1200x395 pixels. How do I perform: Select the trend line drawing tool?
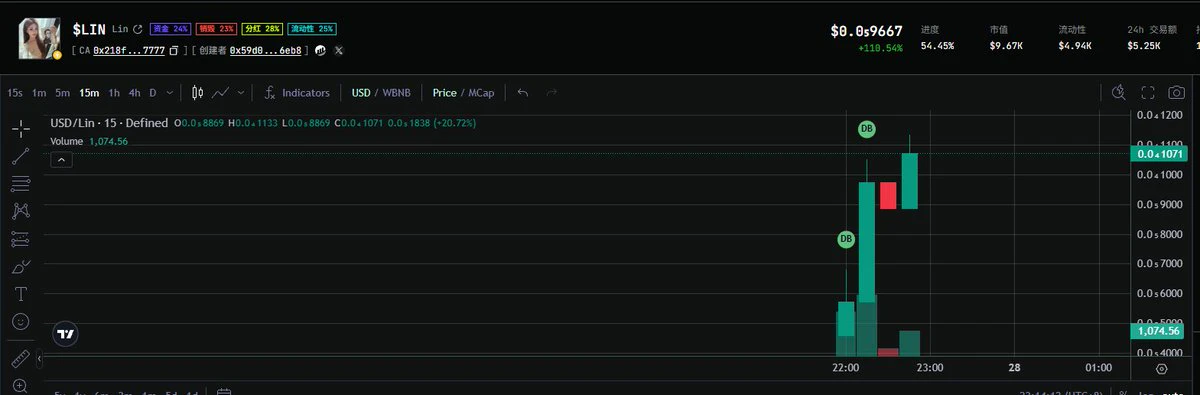[x=20, y=156]
